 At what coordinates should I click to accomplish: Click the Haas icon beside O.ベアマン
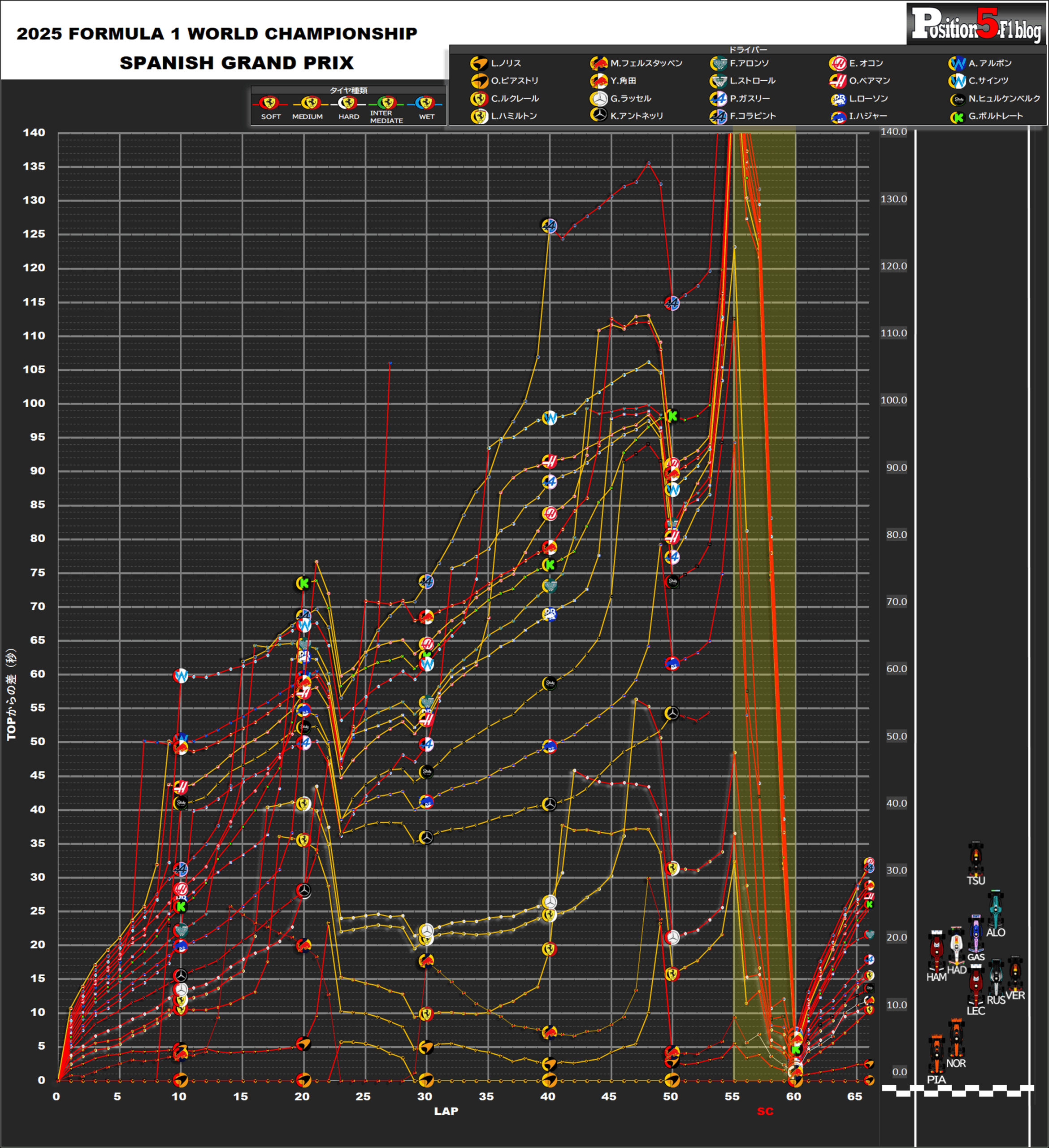pos(838,81)
